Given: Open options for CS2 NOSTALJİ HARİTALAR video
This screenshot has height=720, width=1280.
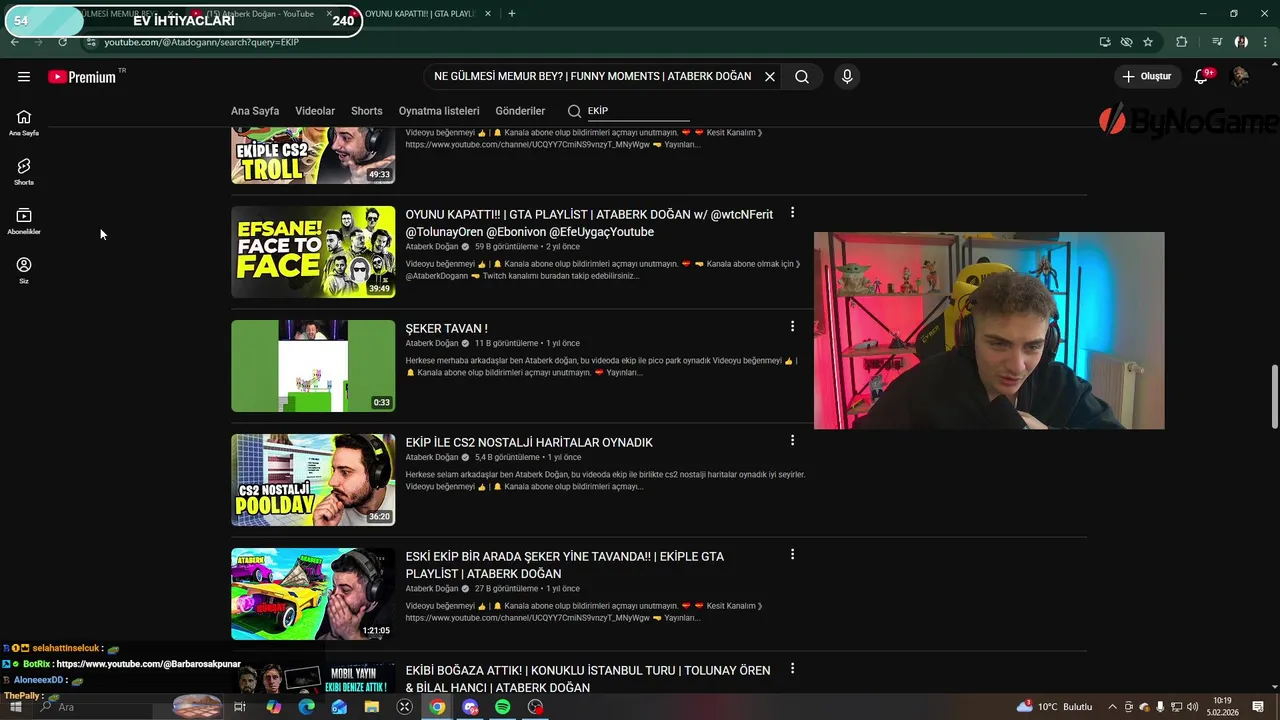Looking at the screenshot, I should [x=792, y=440].
